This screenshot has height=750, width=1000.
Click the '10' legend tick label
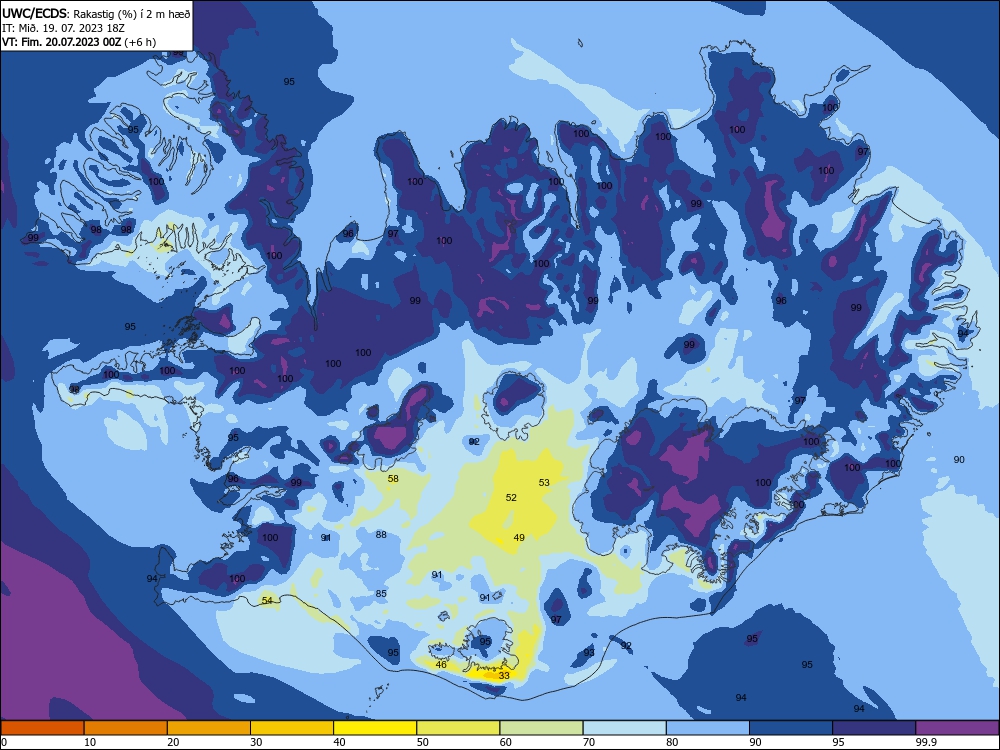[x=90, y=742]
